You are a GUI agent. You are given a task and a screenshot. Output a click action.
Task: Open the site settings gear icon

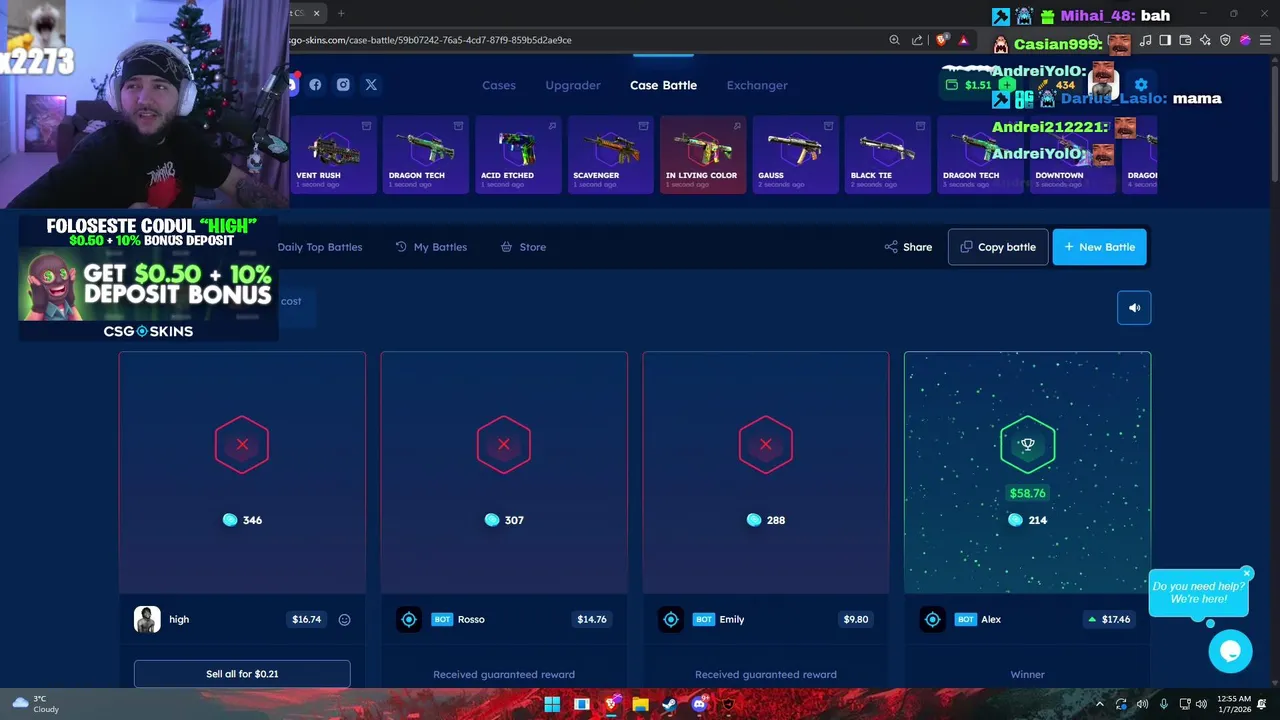1141,85
